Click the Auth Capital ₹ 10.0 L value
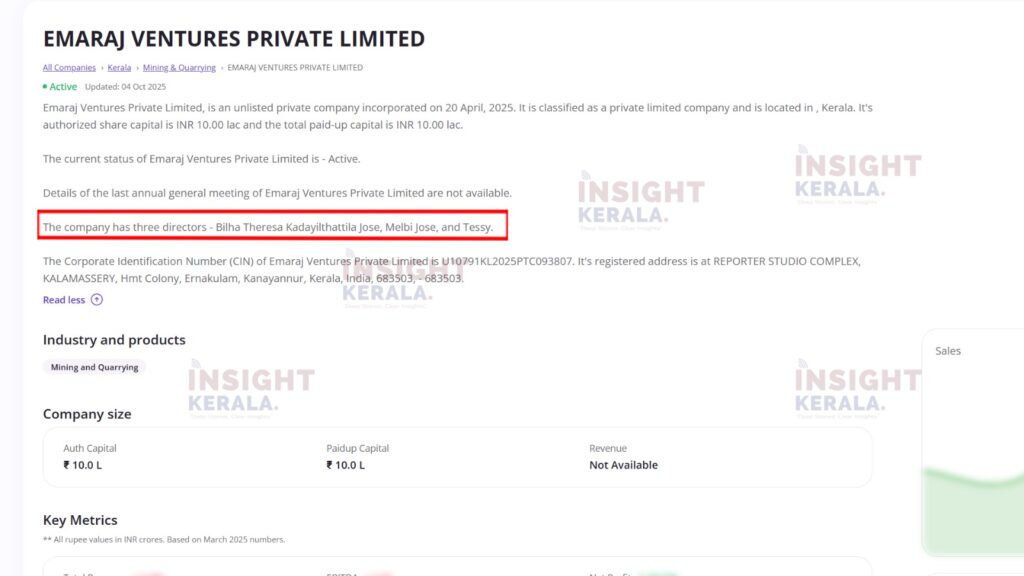 point(82,465)
